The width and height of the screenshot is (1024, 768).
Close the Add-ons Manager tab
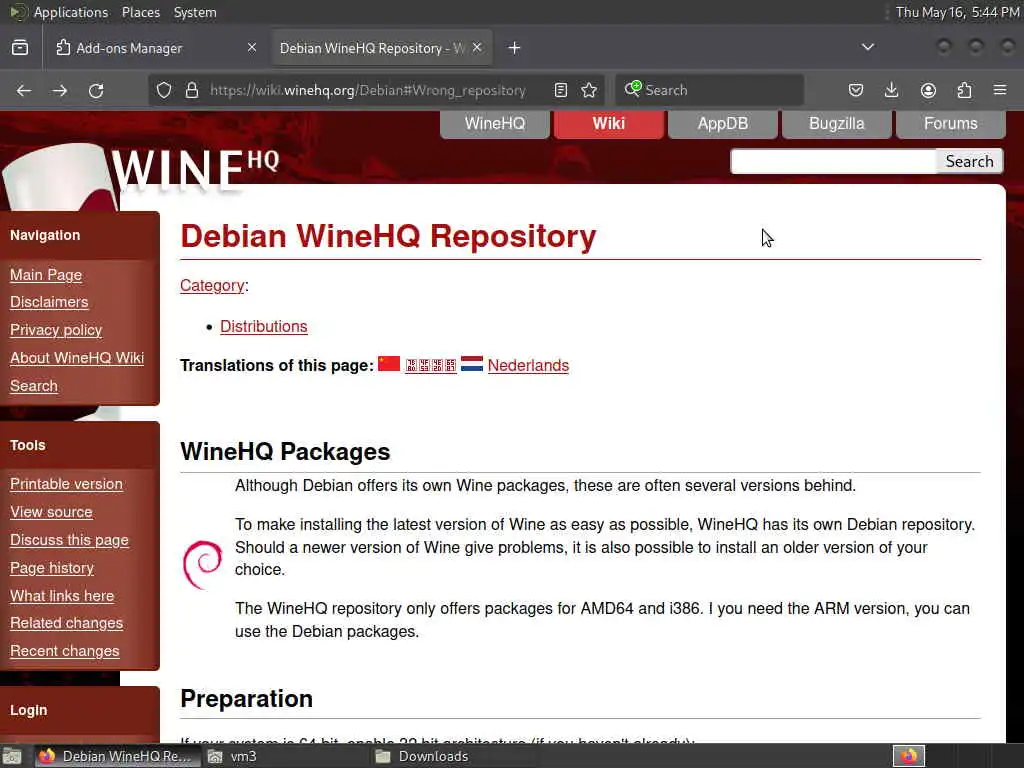pos(251,47)
